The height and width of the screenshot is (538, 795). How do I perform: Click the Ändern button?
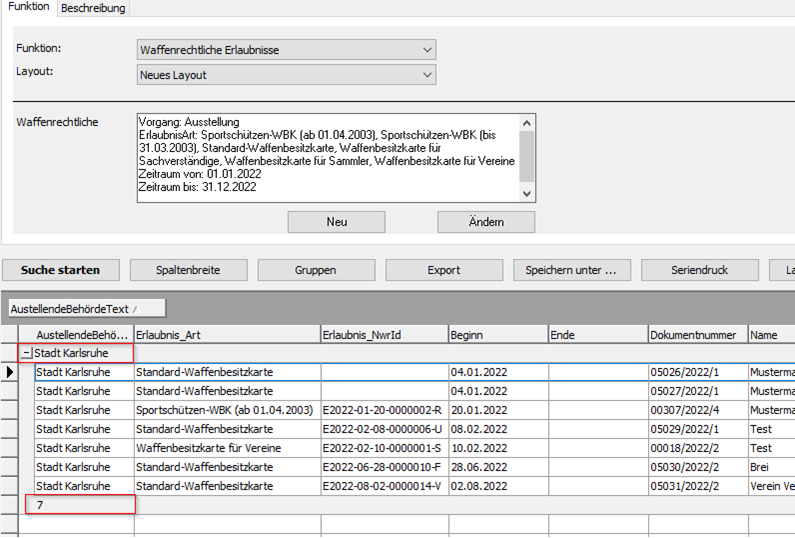[x=486, y=222]
